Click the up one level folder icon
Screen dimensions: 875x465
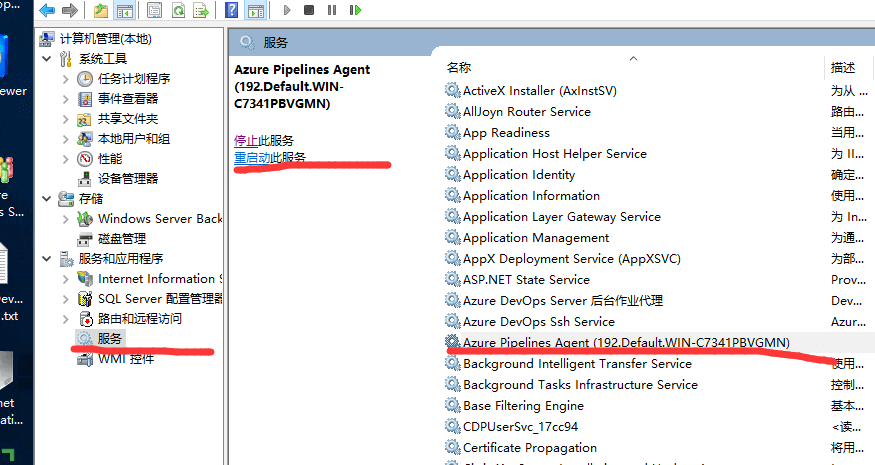point(101,11)
